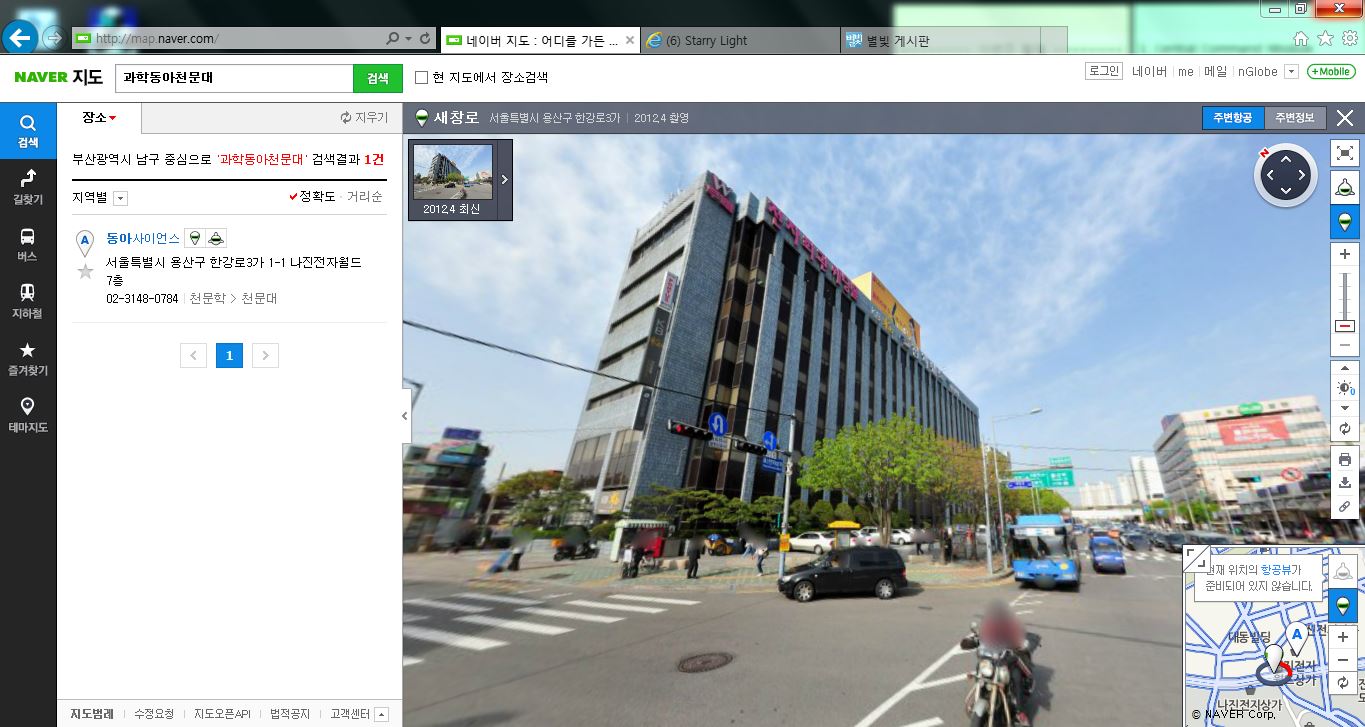Open the 동아사이언스 search result link
The height and width of the screenshot is (727, 1365).
[143, 238]
